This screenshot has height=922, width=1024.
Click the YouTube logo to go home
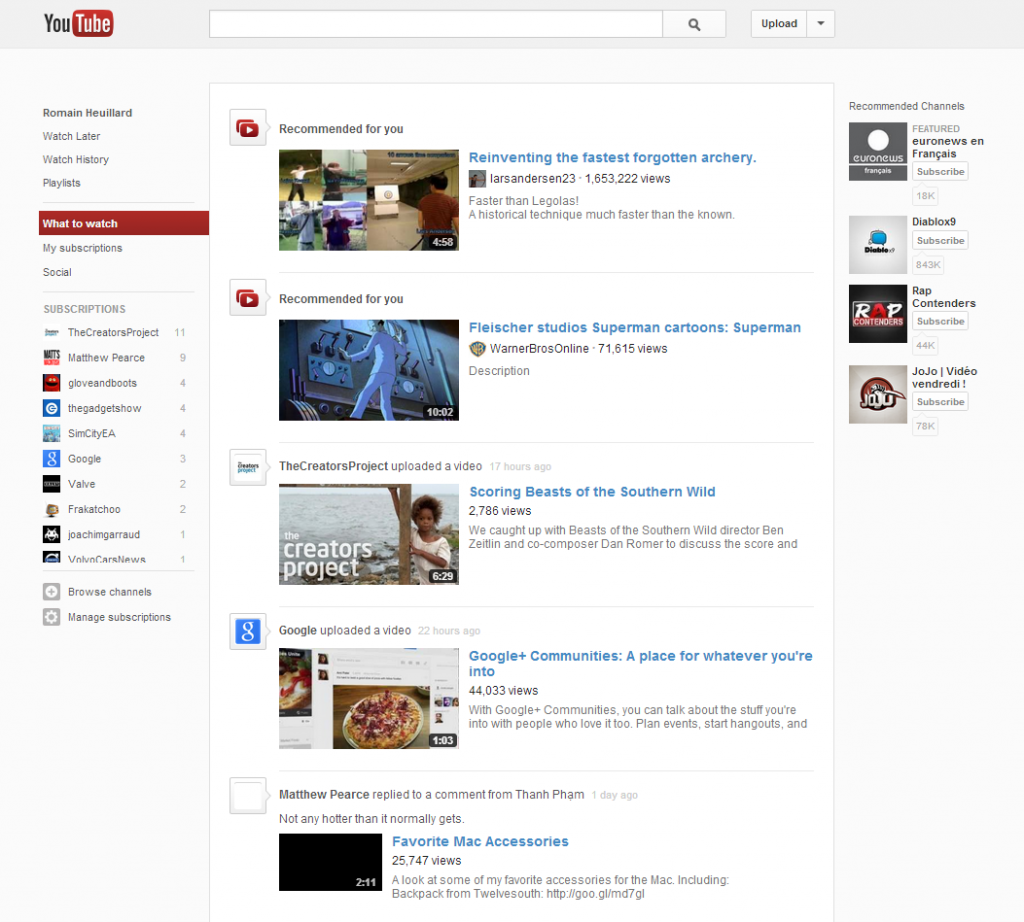78,22
